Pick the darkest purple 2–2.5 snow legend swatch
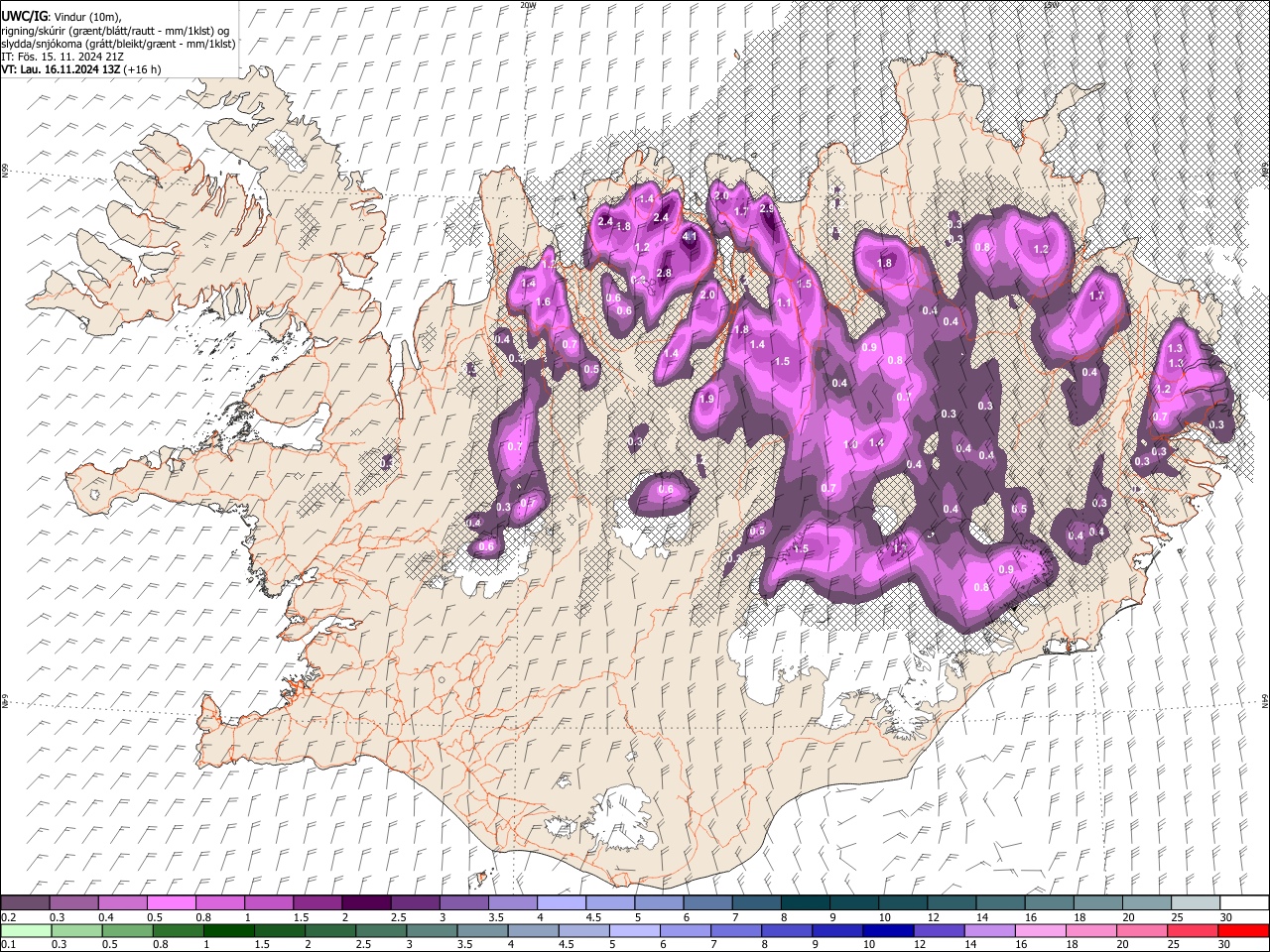1270x952 pixels. click(365, 902)
